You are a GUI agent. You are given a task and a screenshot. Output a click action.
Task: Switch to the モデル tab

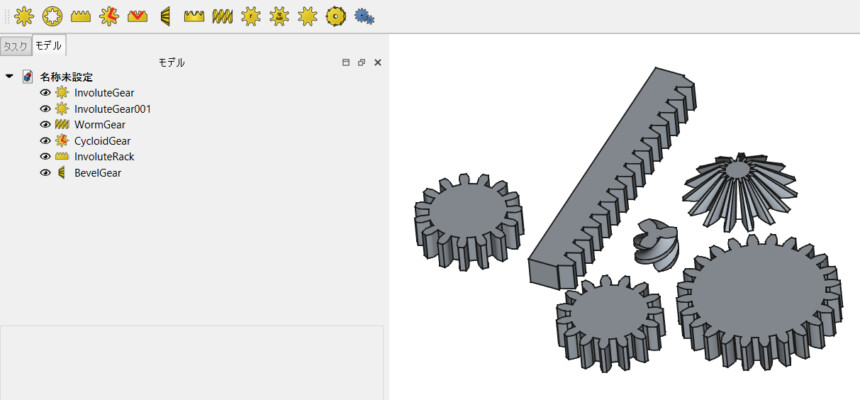pyautogui.click(x=49, y=46)
